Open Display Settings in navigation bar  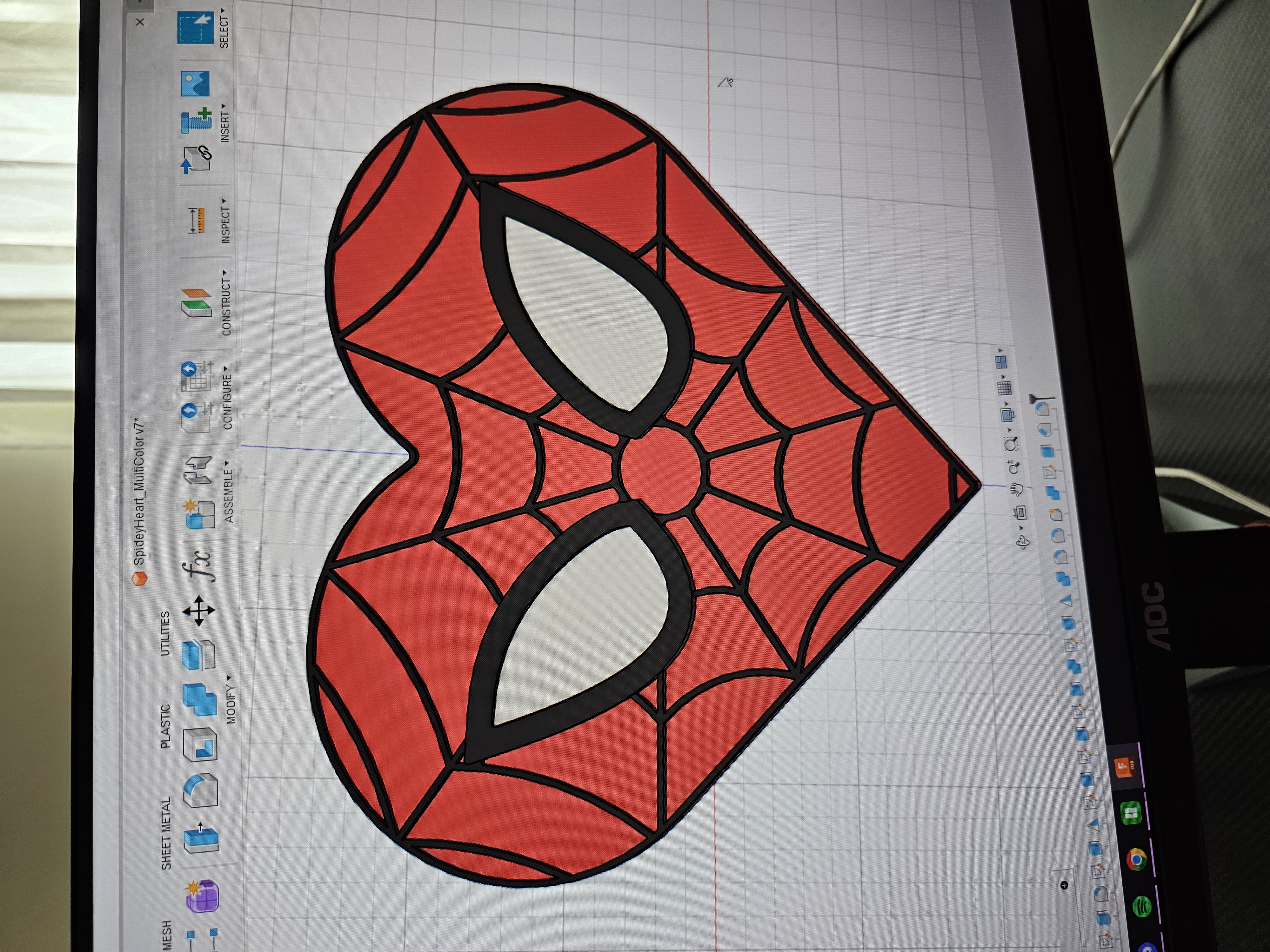(1007, 414)
